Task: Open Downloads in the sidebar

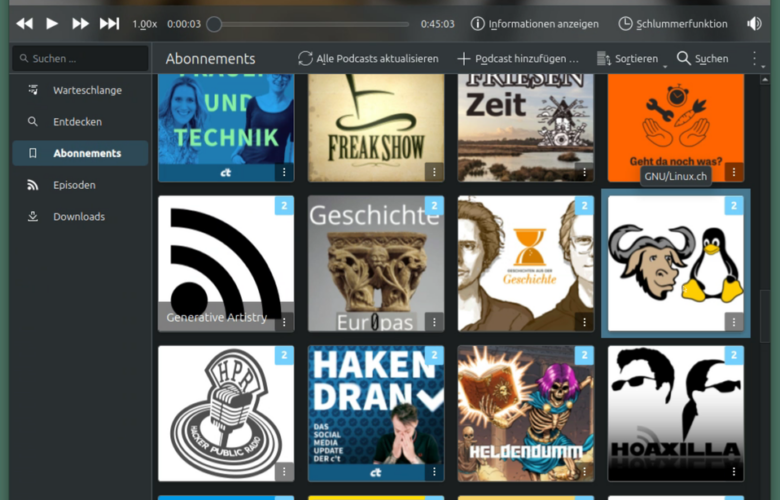Action: [x=81, y=216]
